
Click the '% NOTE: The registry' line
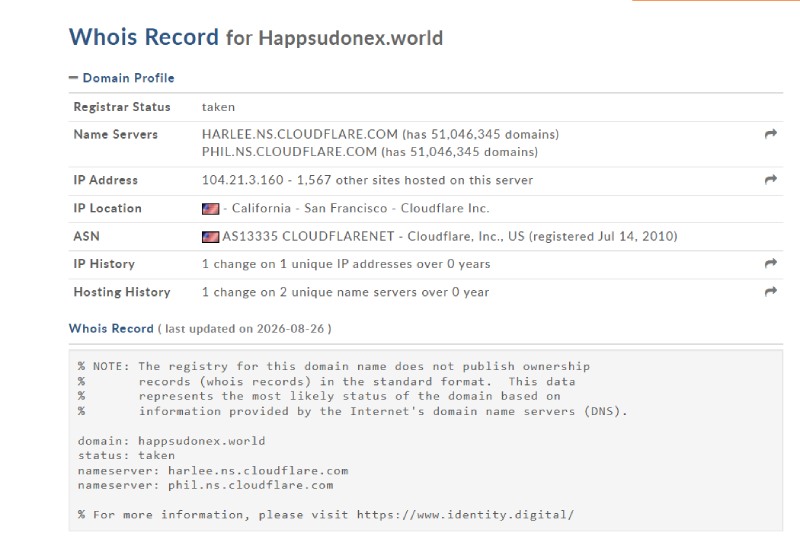click(x=334, y=366)
